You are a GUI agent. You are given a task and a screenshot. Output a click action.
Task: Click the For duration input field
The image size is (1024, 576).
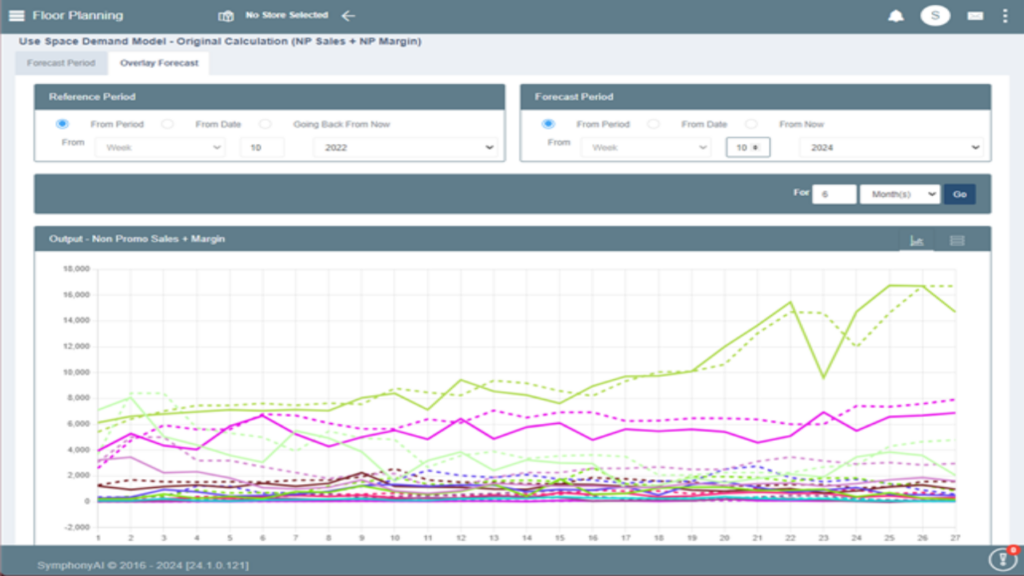tap(833, 194)
